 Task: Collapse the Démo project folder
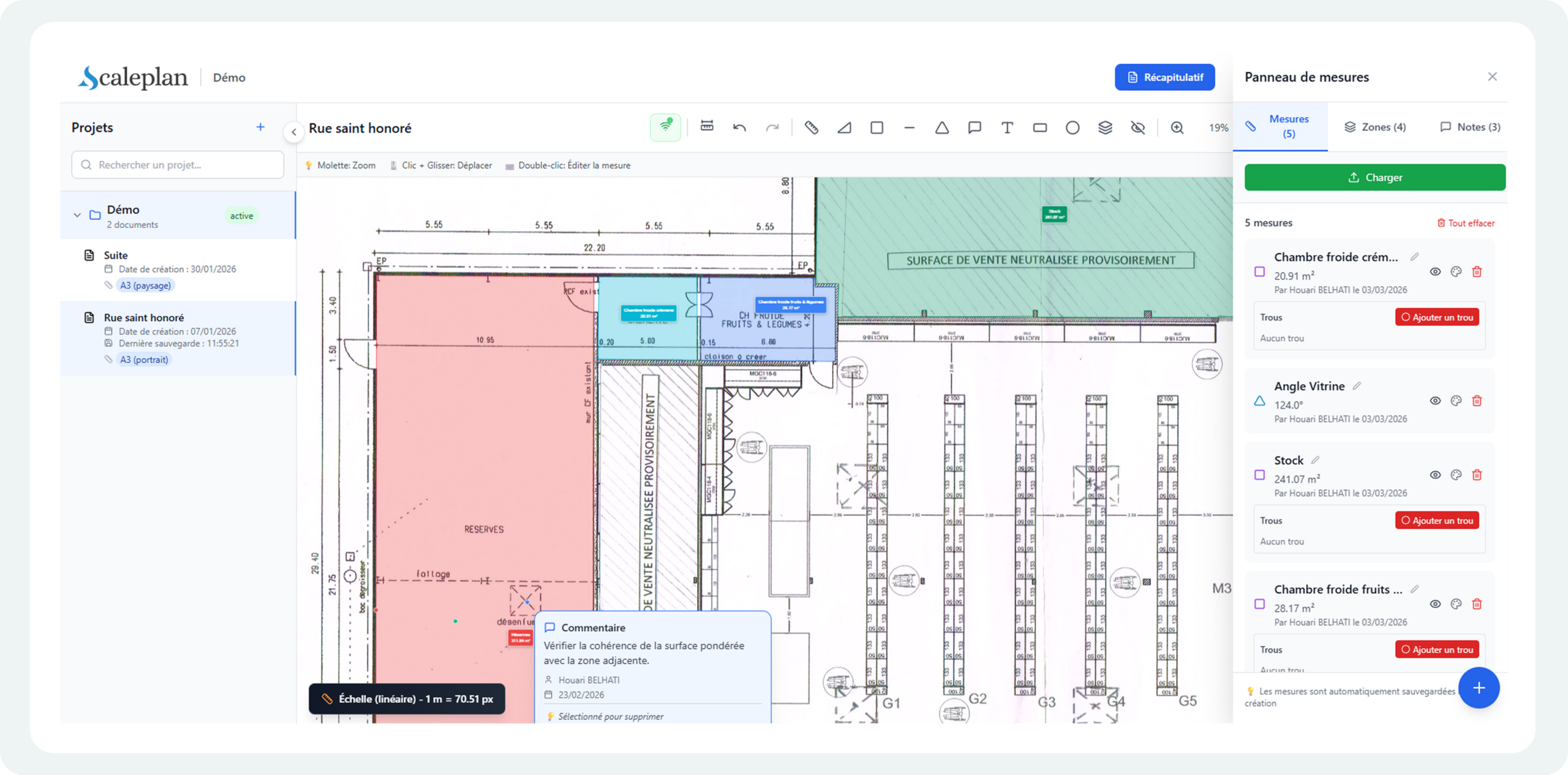pos(77,215)
